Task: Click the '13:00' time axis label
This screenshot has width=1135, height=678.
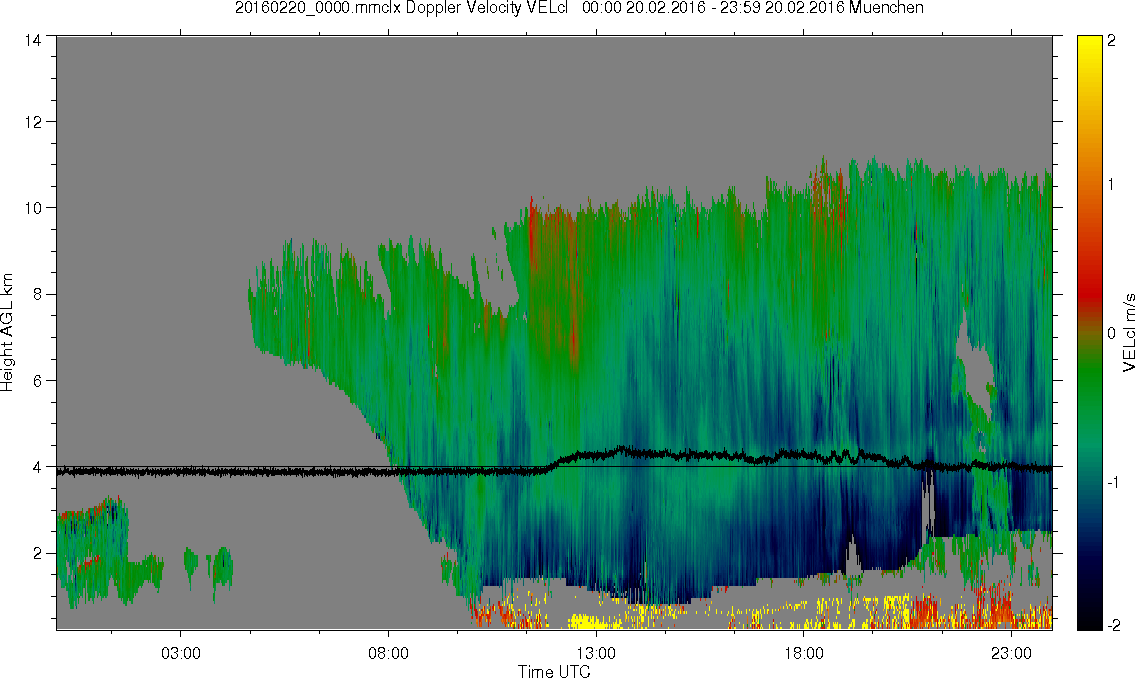Action: 596,654
